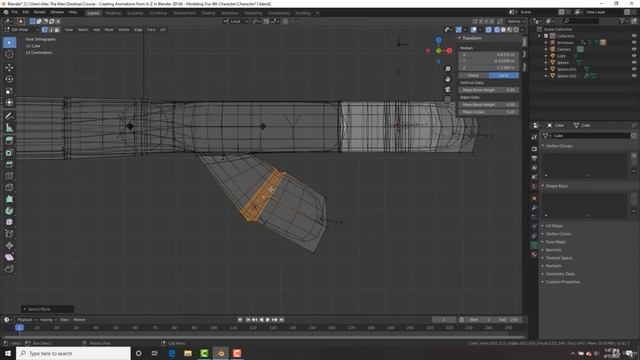Select the Move tool
640x360 pixels.
[x=9, y=67]
